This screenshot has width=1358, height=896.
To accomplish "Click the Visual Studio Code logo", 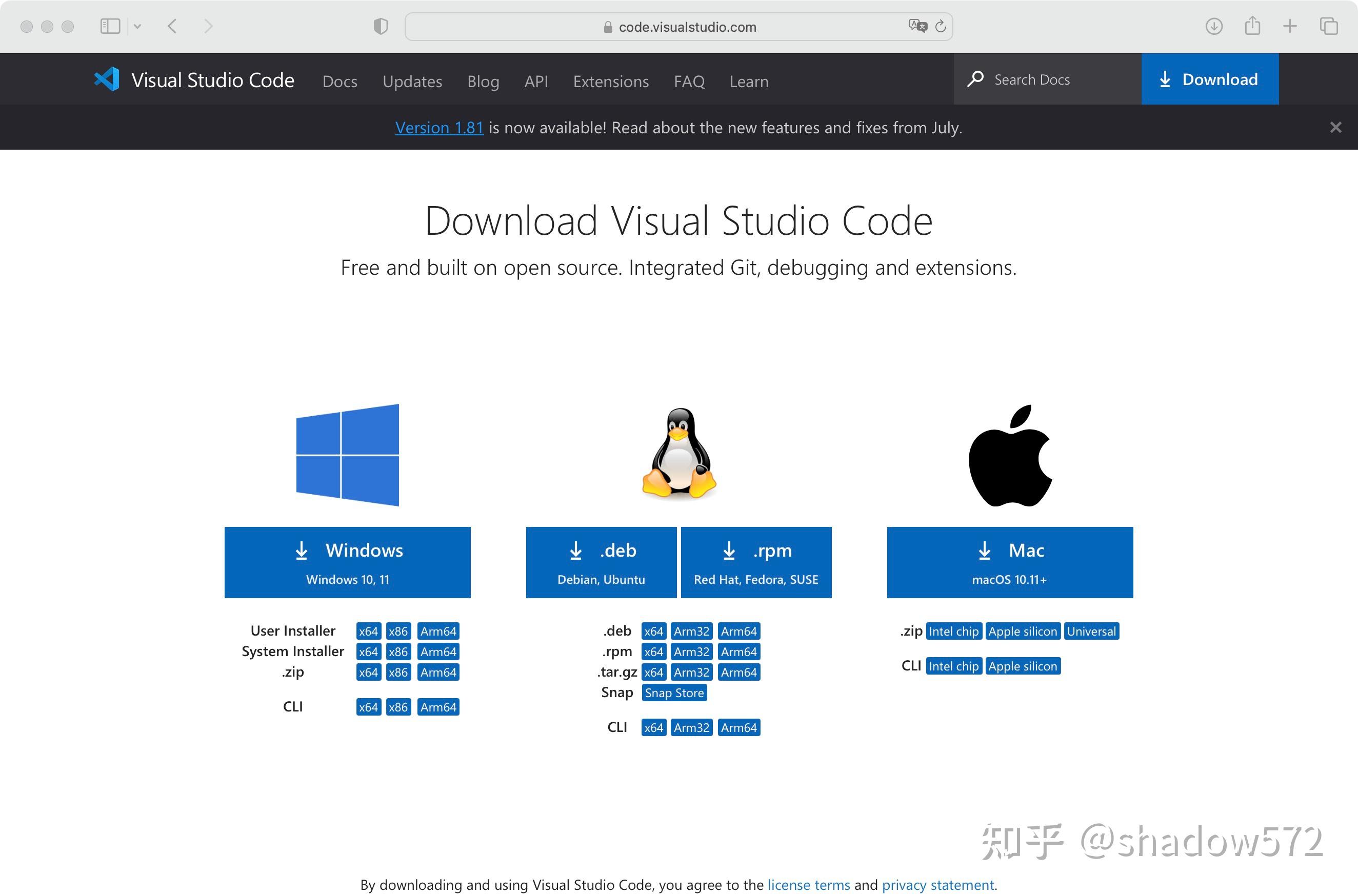I will (108, 79).
